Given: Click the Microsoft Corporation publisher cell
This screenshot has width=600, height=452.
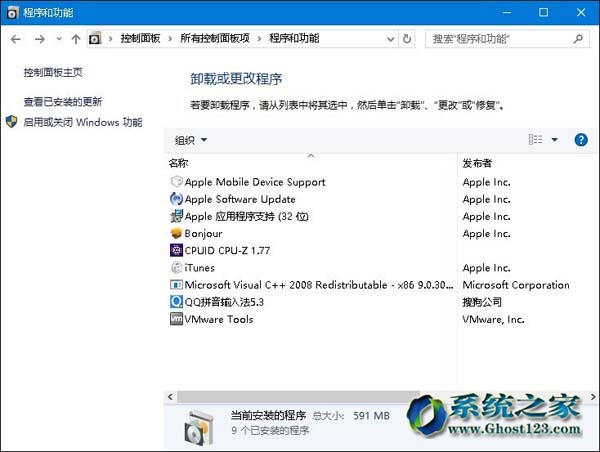Looking at the screenshot, I should coord(516,285).
